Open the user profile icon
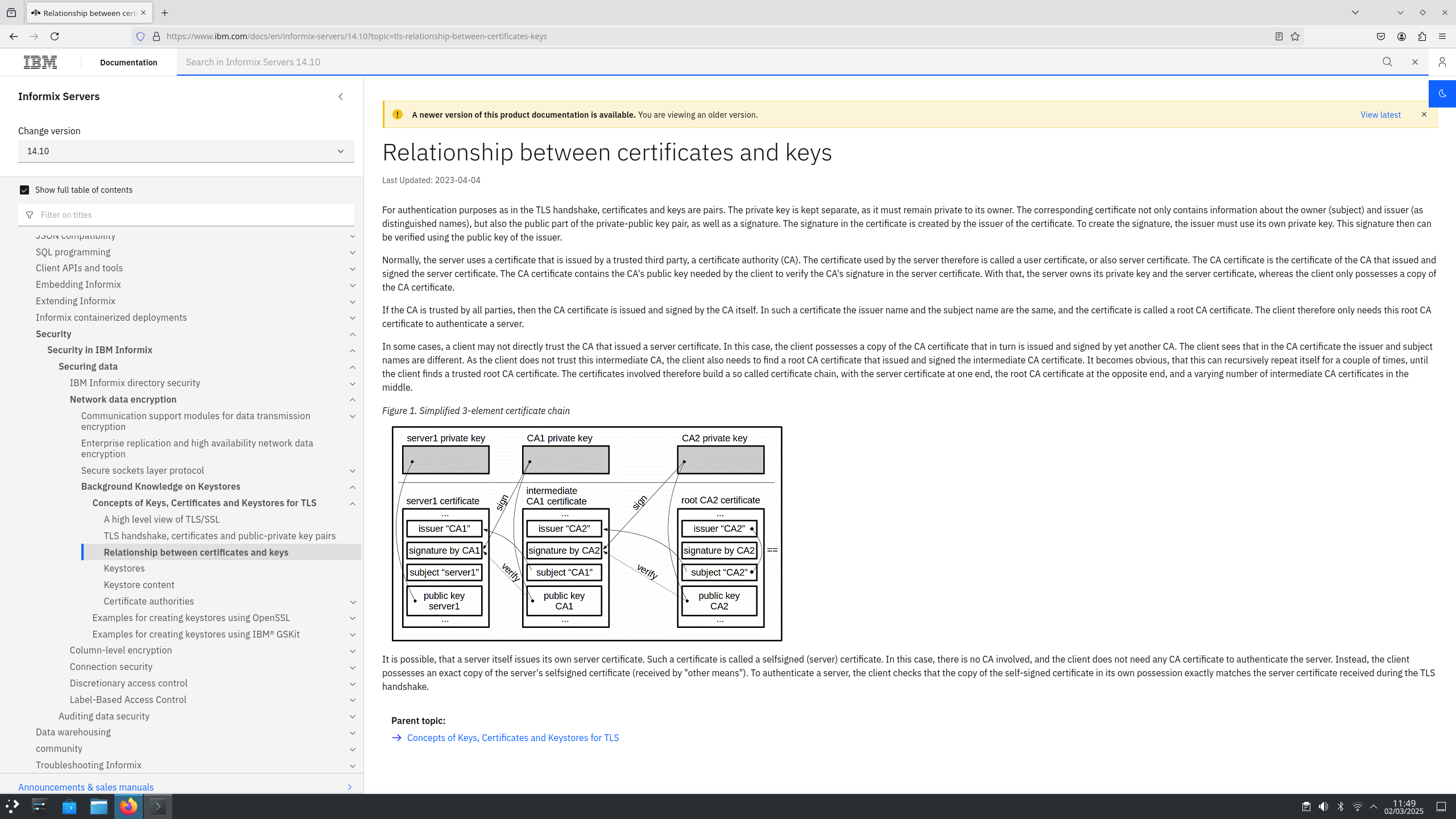Image resolution: width=1456 pixels, height=819 pixels. pos(1442,62)
